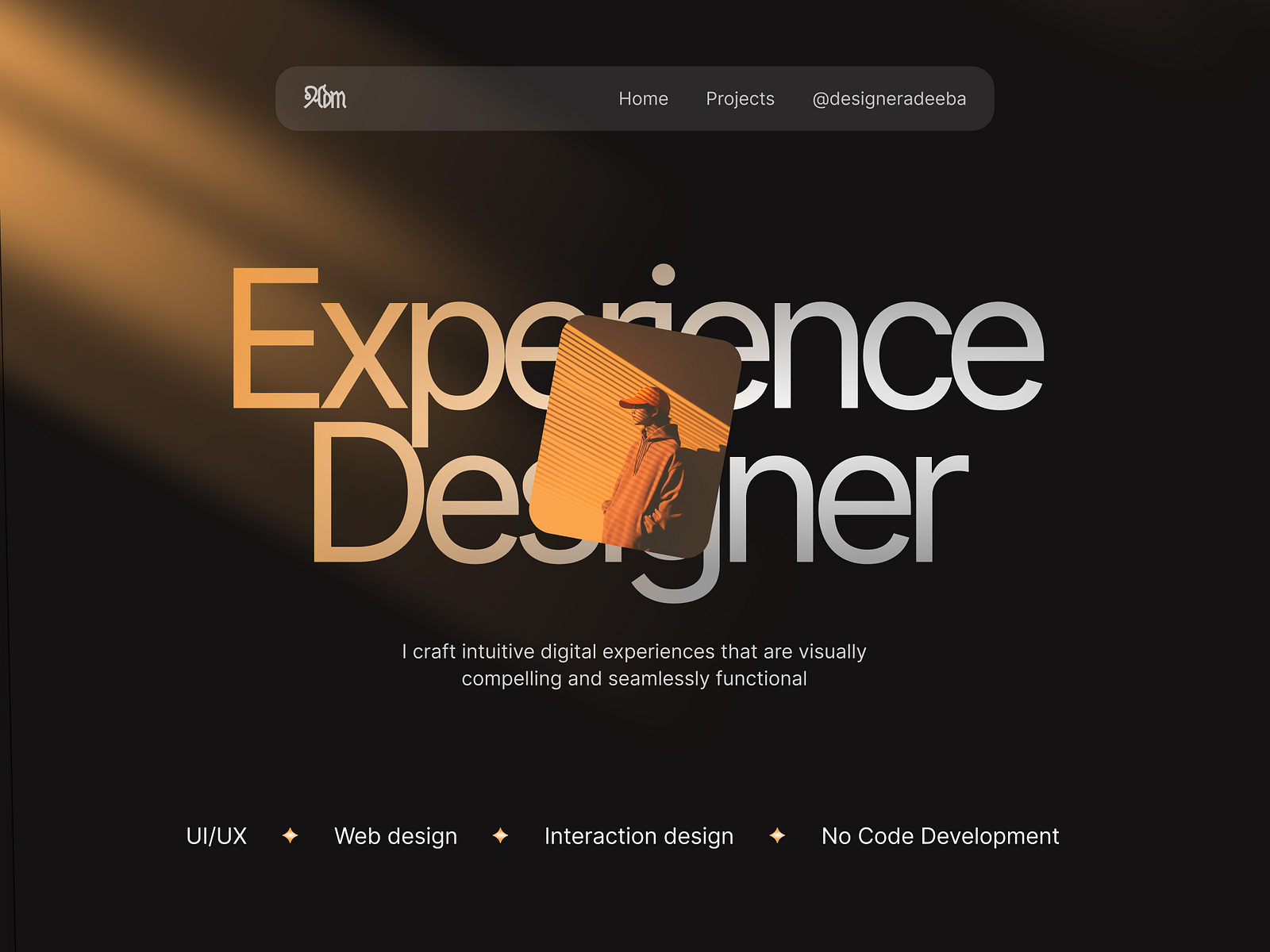Select the sparkle icon after Web design
The height and width of the screenshot is (952, 1270).
coord(502,835)
